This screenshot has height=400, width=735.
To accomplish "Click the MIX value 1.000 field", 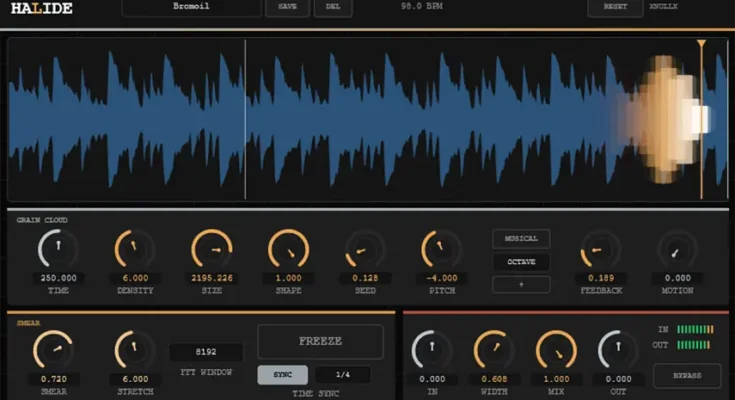I will [x=556, y=379].
